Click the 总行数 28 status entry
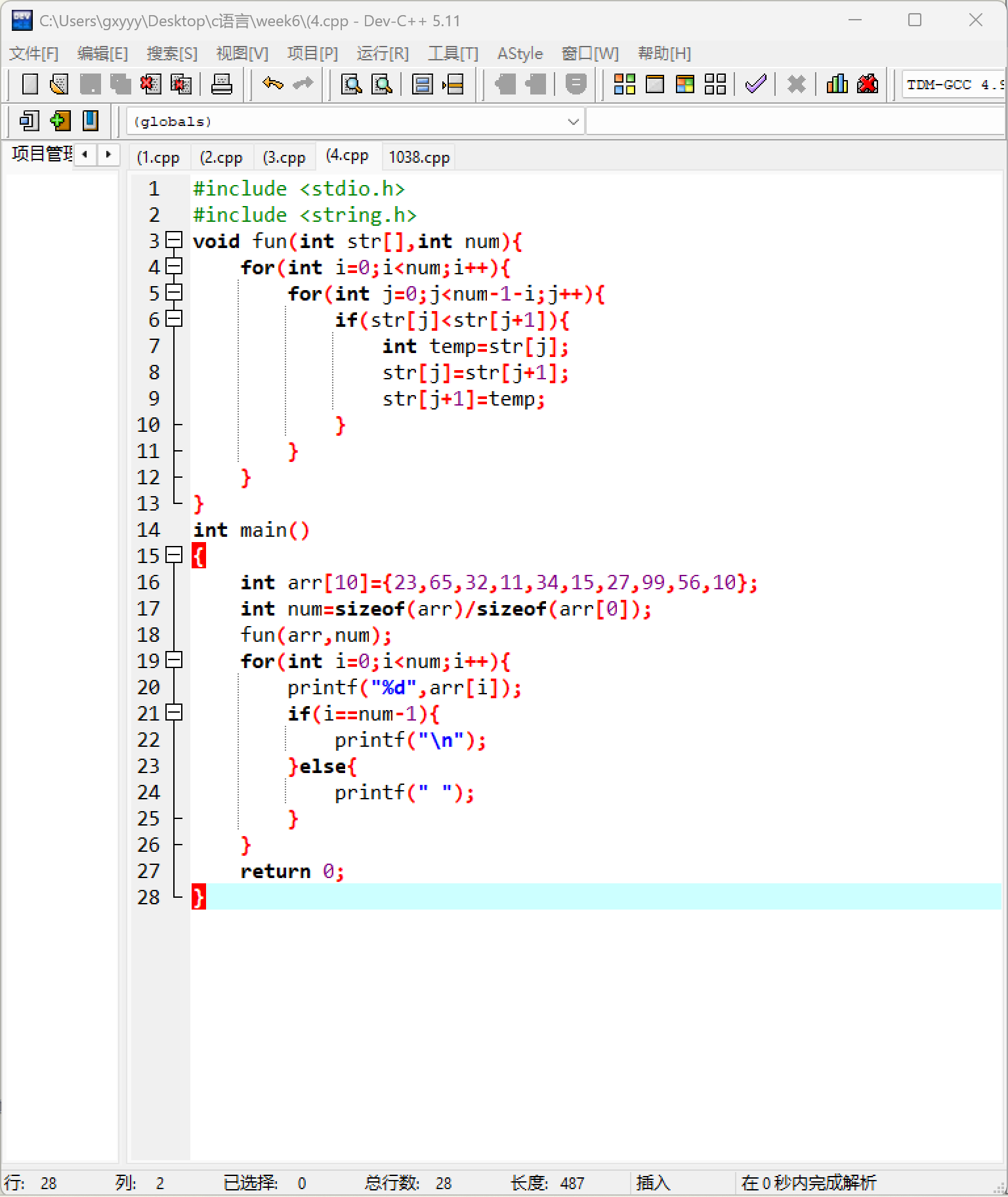Image resolution: width=1008 pixels, height=1197 pixels. (x=408, y=1183)
